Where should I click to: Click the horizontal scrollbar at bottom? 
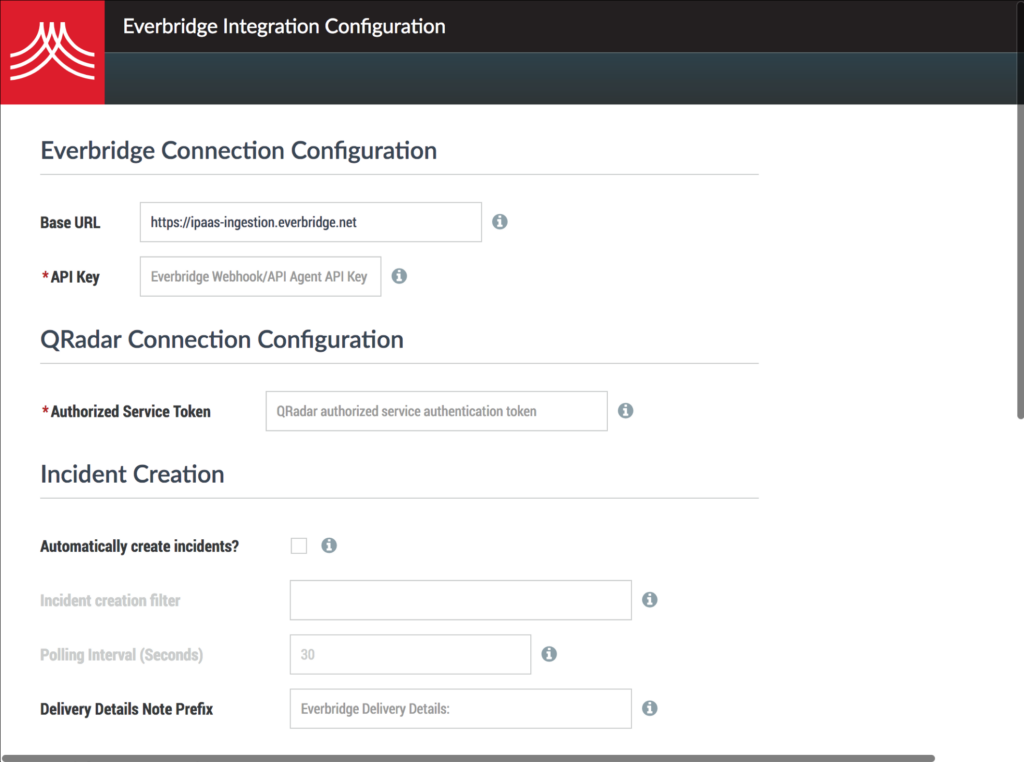click(x=468, y=758)
